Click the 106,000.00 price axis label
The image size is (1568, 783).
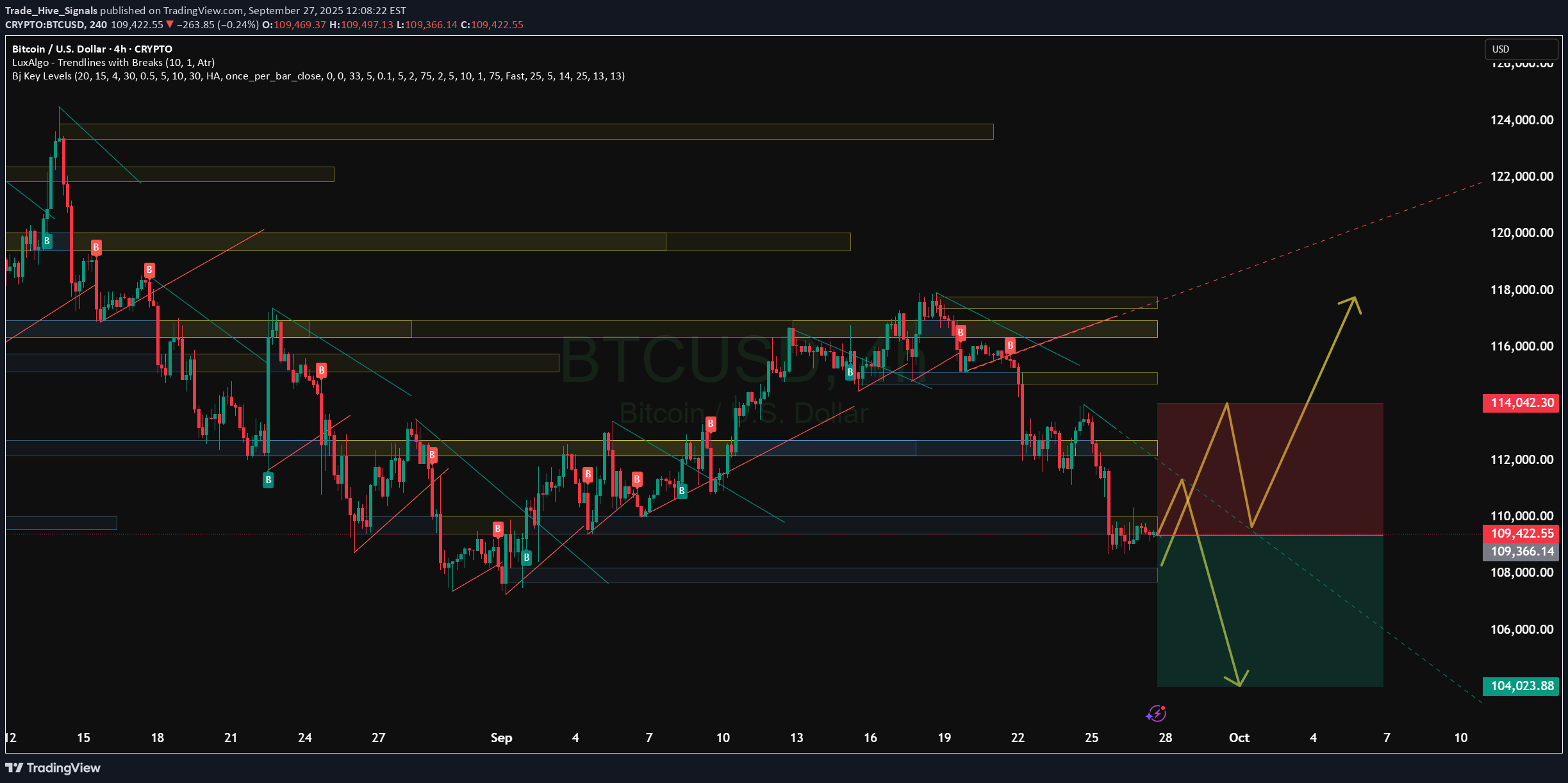pos(1522,630)
